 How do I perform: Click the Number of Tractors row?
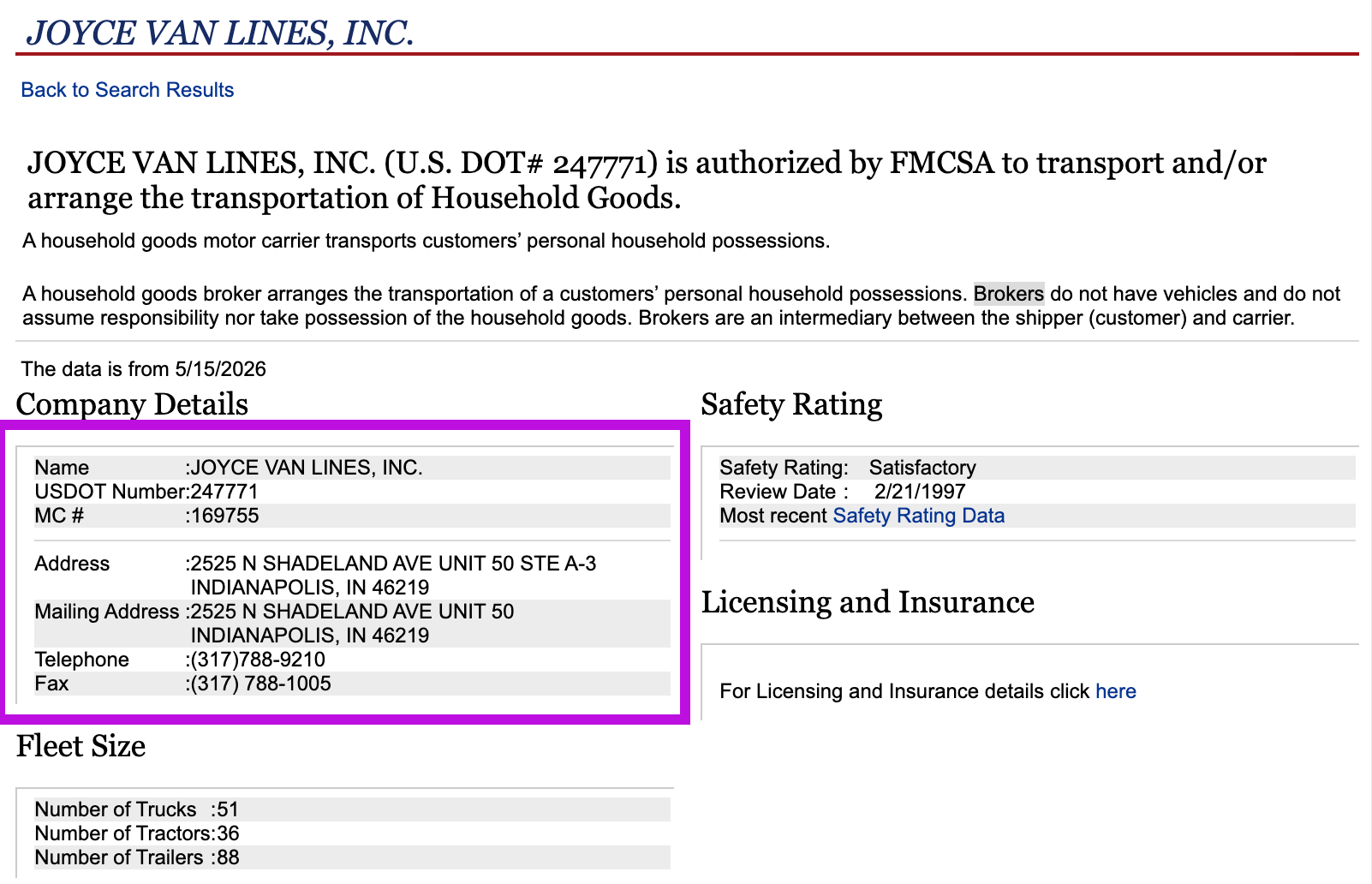(352, 833)
